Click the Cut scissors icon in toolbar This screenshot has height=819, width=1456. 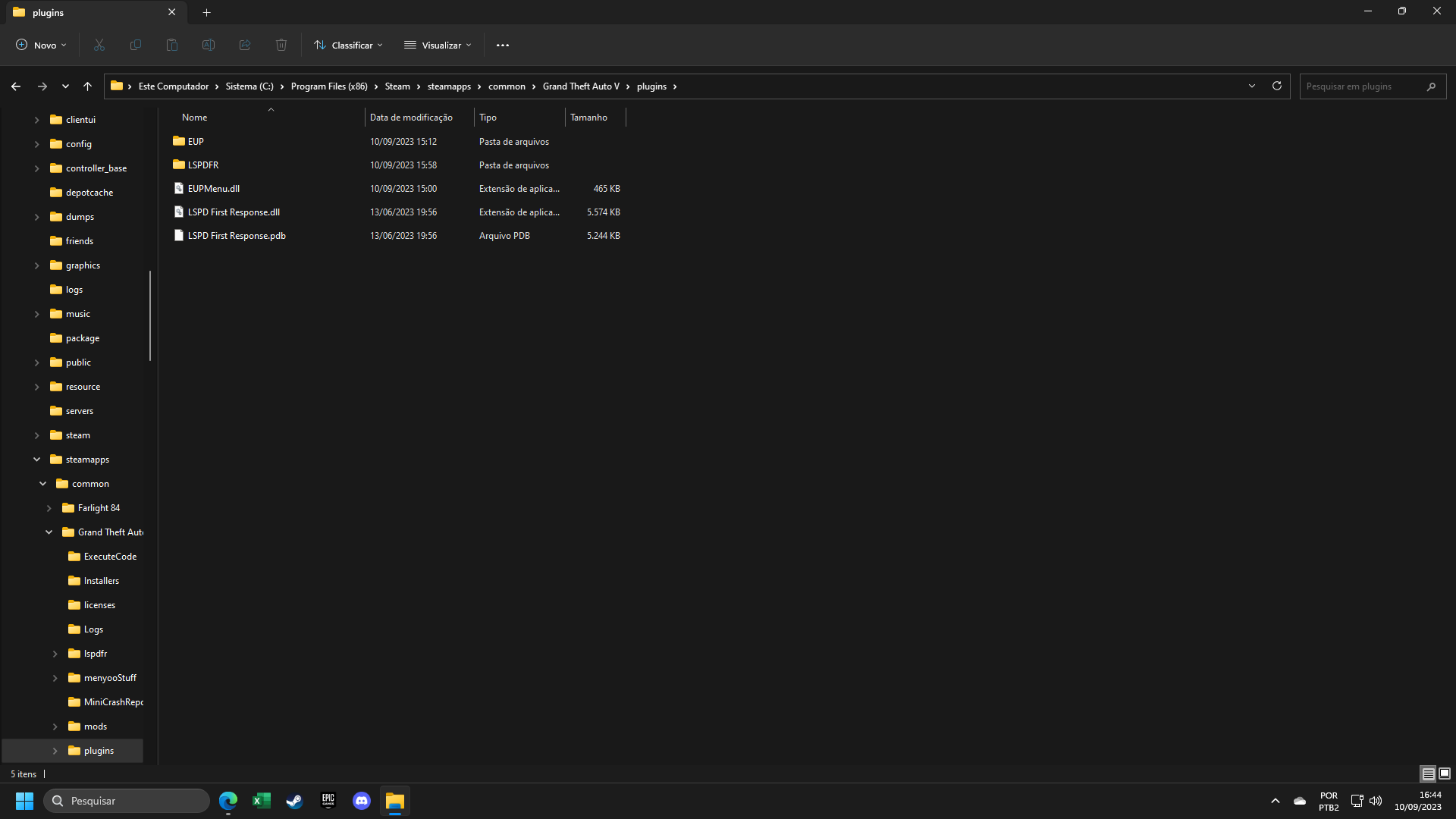pos(99,45)
